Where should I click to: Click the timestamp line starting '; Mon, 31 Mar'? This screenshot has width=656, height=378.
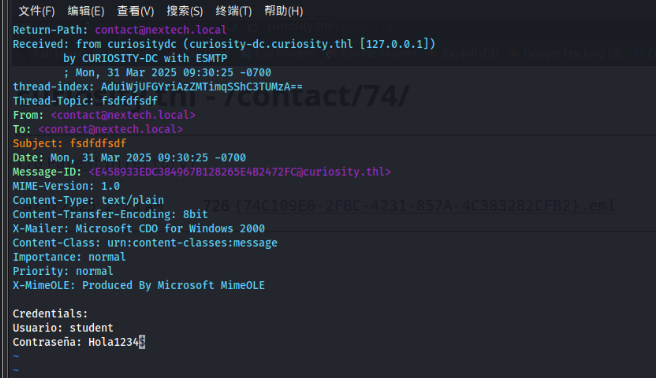167,73
